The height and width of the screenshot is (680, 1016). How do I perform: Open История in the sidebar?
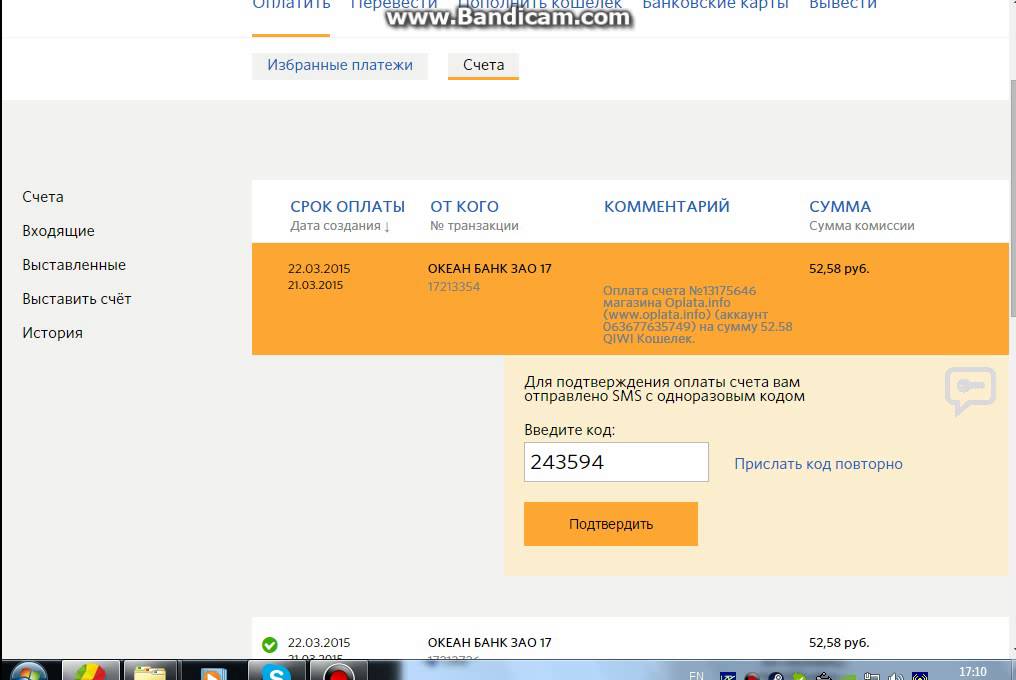[52, 333]
